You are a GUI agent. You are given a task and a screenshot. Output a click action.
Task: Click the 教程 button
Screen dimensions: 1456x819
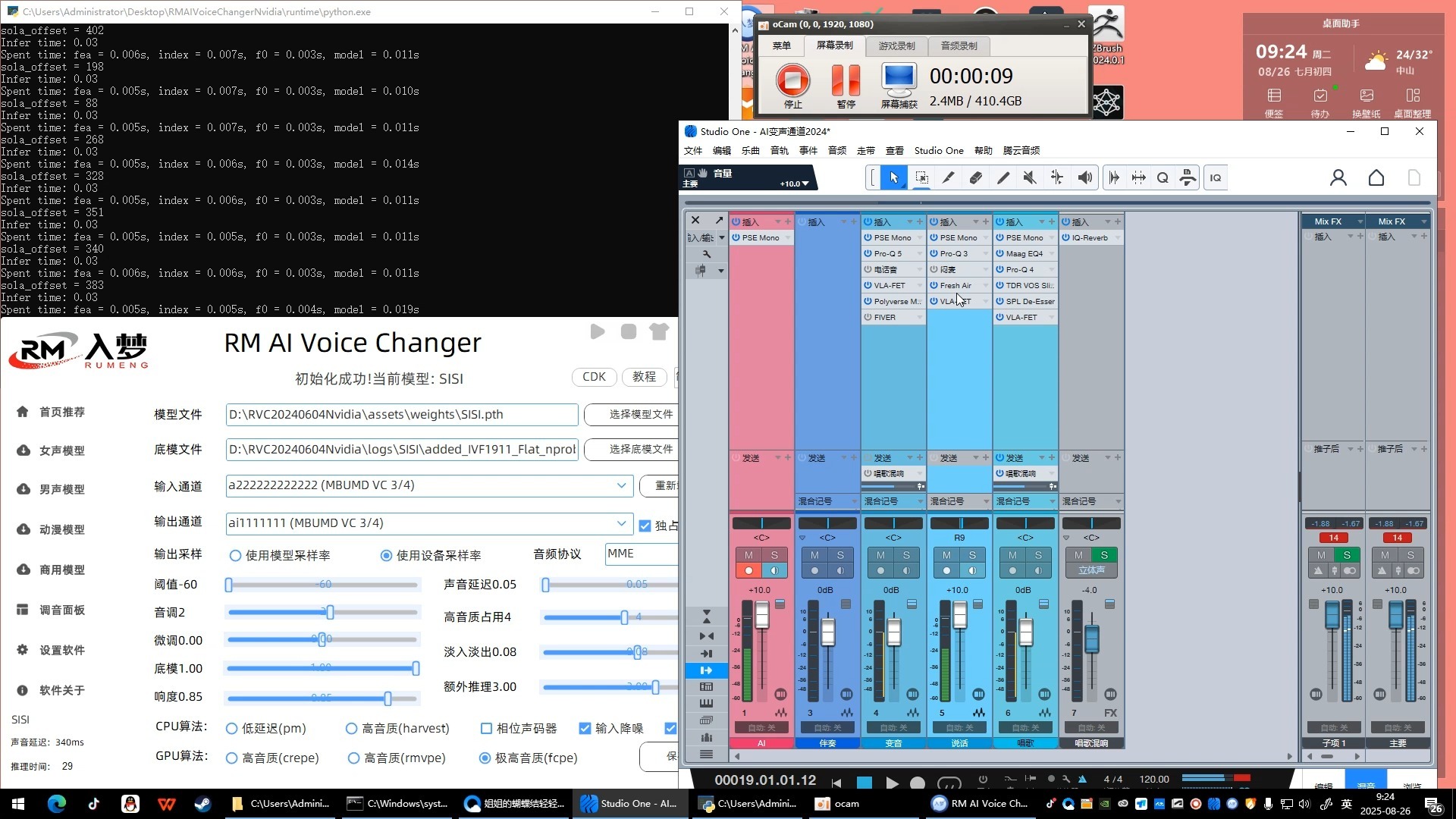644,377
